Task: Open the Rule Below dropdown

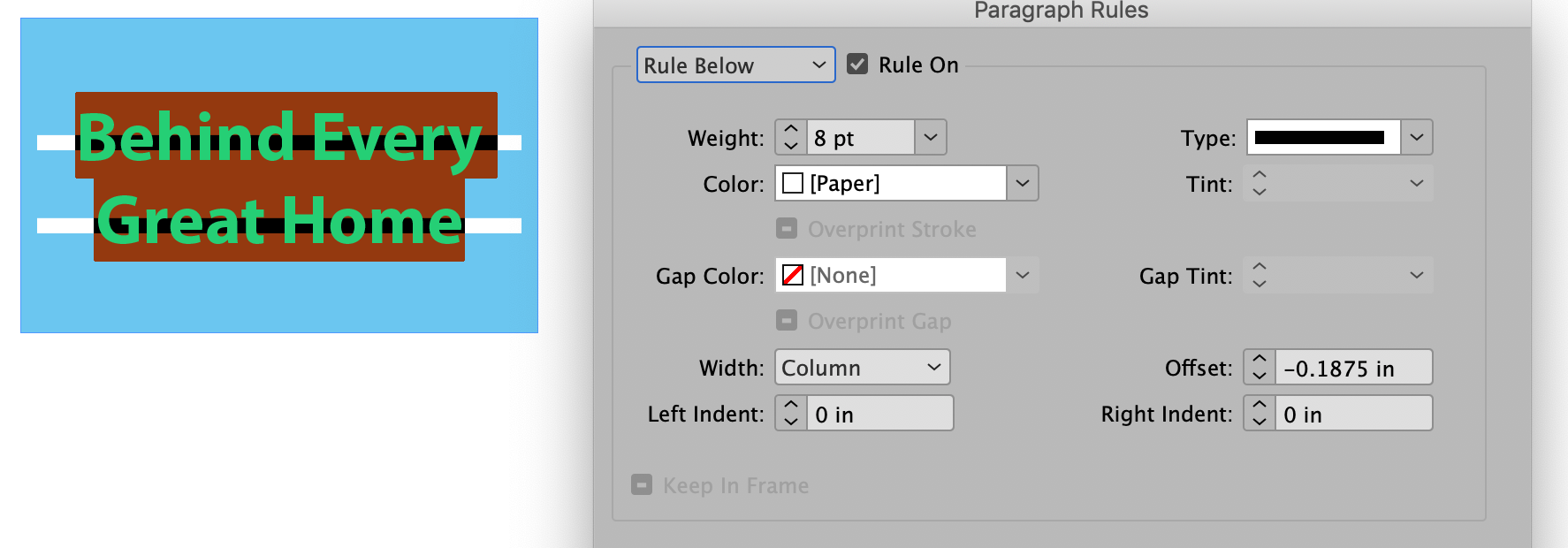Action: (735, 65)
